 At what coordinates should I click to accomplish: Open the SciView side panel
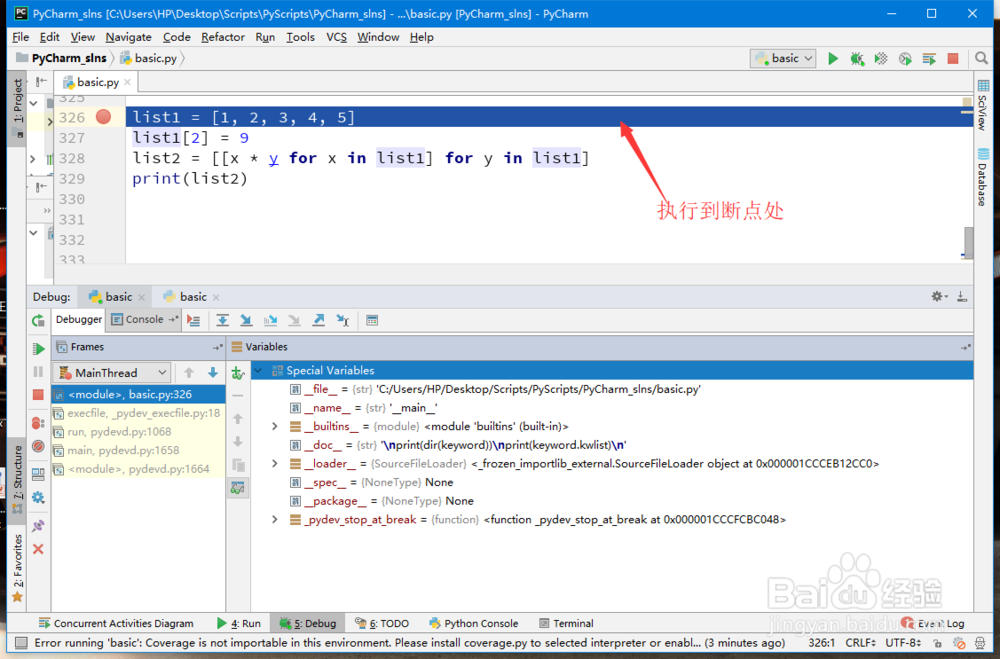(x=983, y=105)
